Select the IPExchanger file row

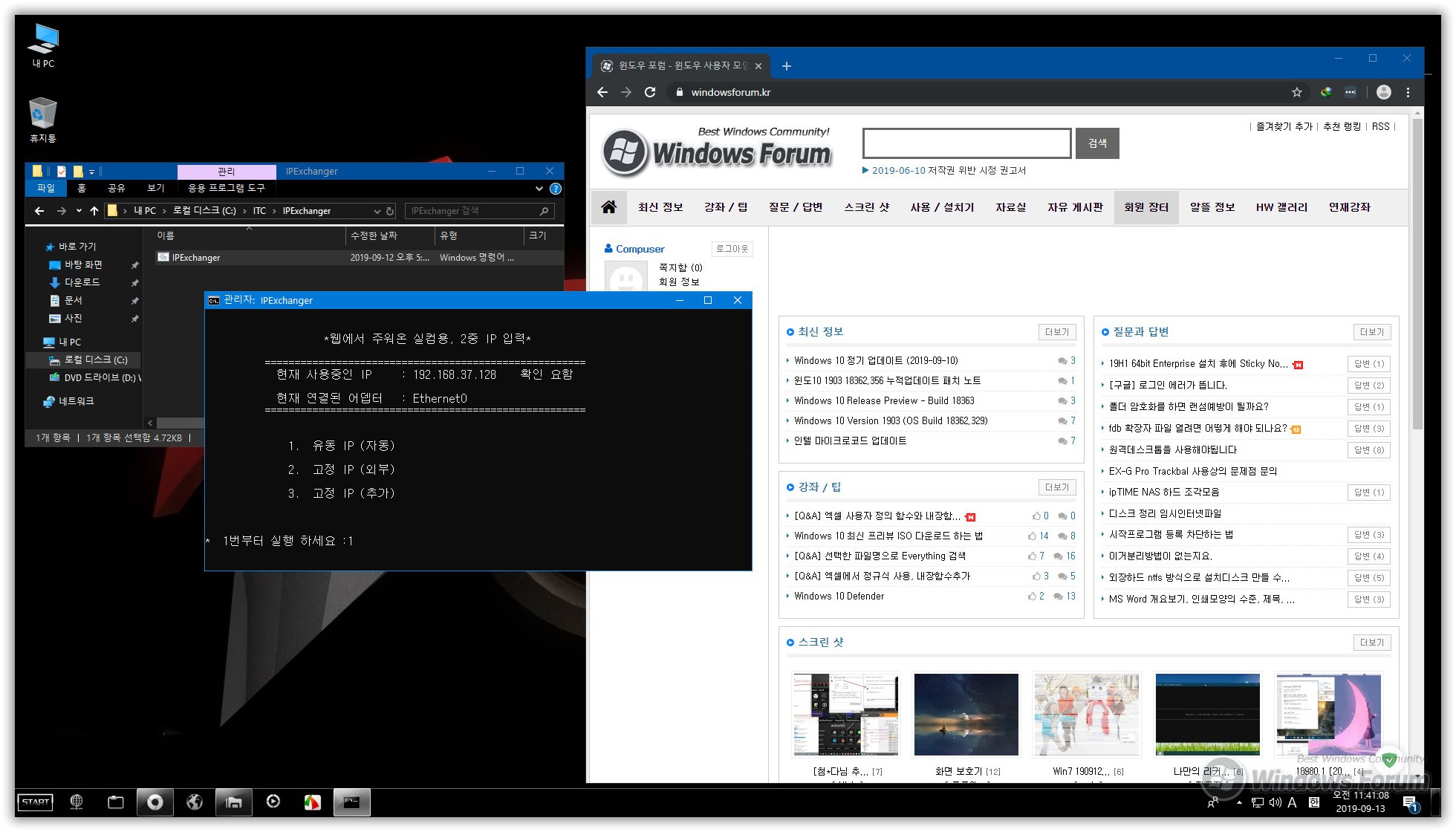click(359, 258)
